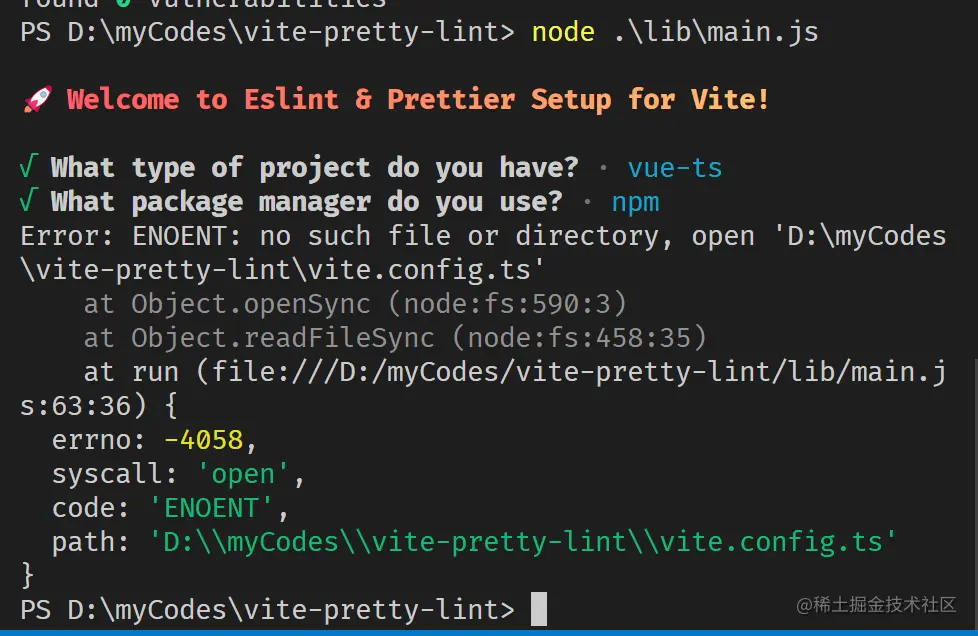Click the terminal cursor at the last prompt

coord(539,609)
